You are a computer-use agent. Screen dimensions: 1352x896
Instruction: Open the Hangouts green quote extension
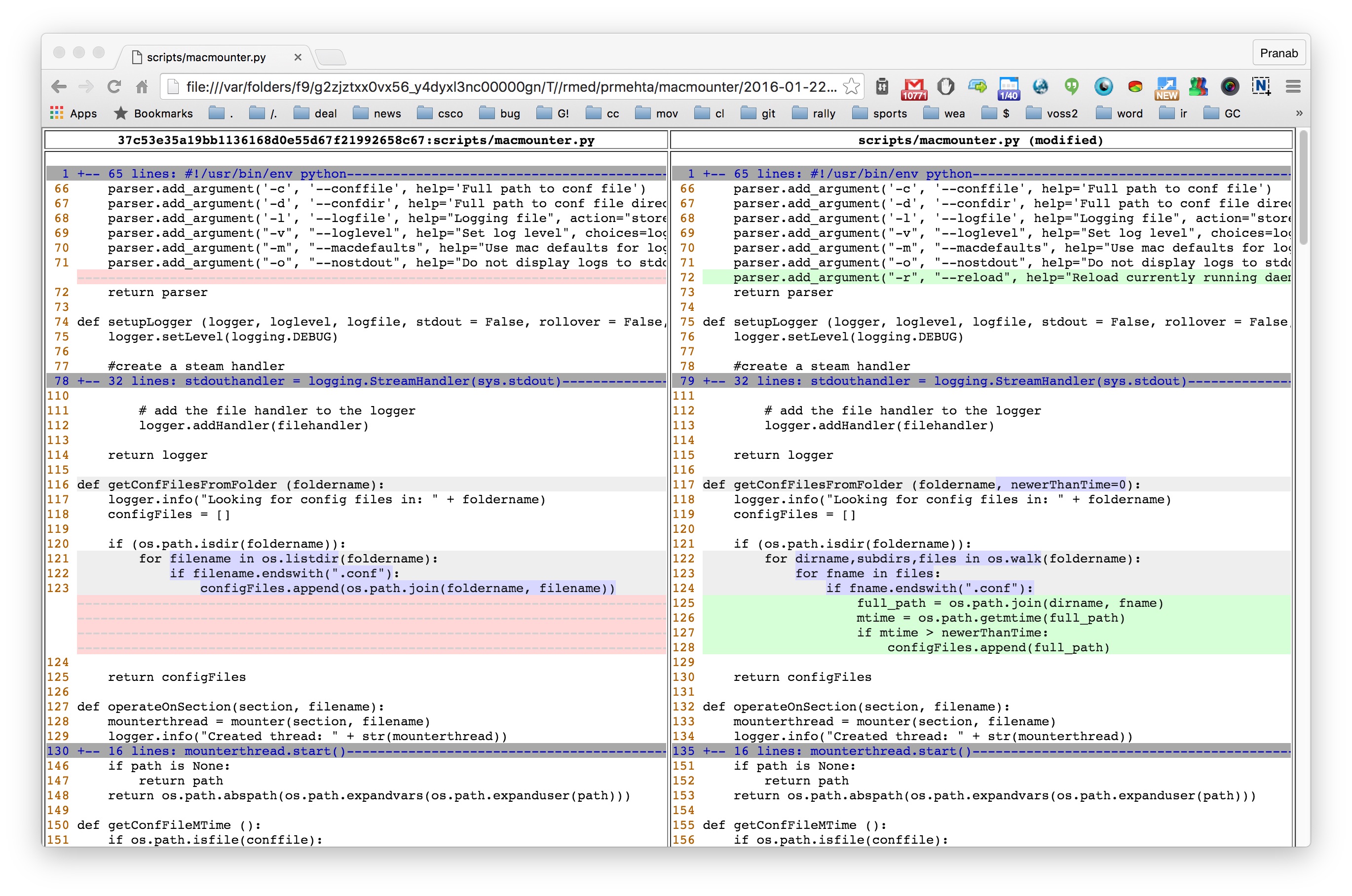(1071, 86)
